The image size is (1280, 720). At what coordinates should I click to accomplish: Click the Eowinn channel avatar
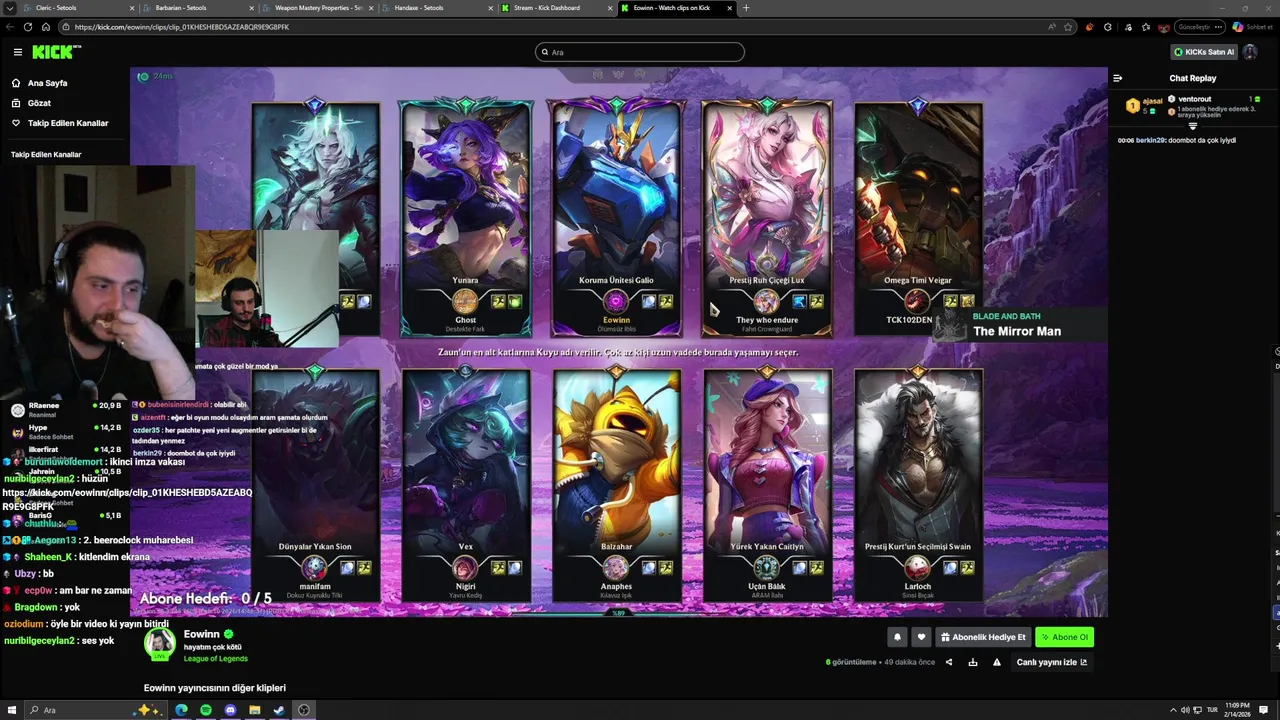pos(160,644)
